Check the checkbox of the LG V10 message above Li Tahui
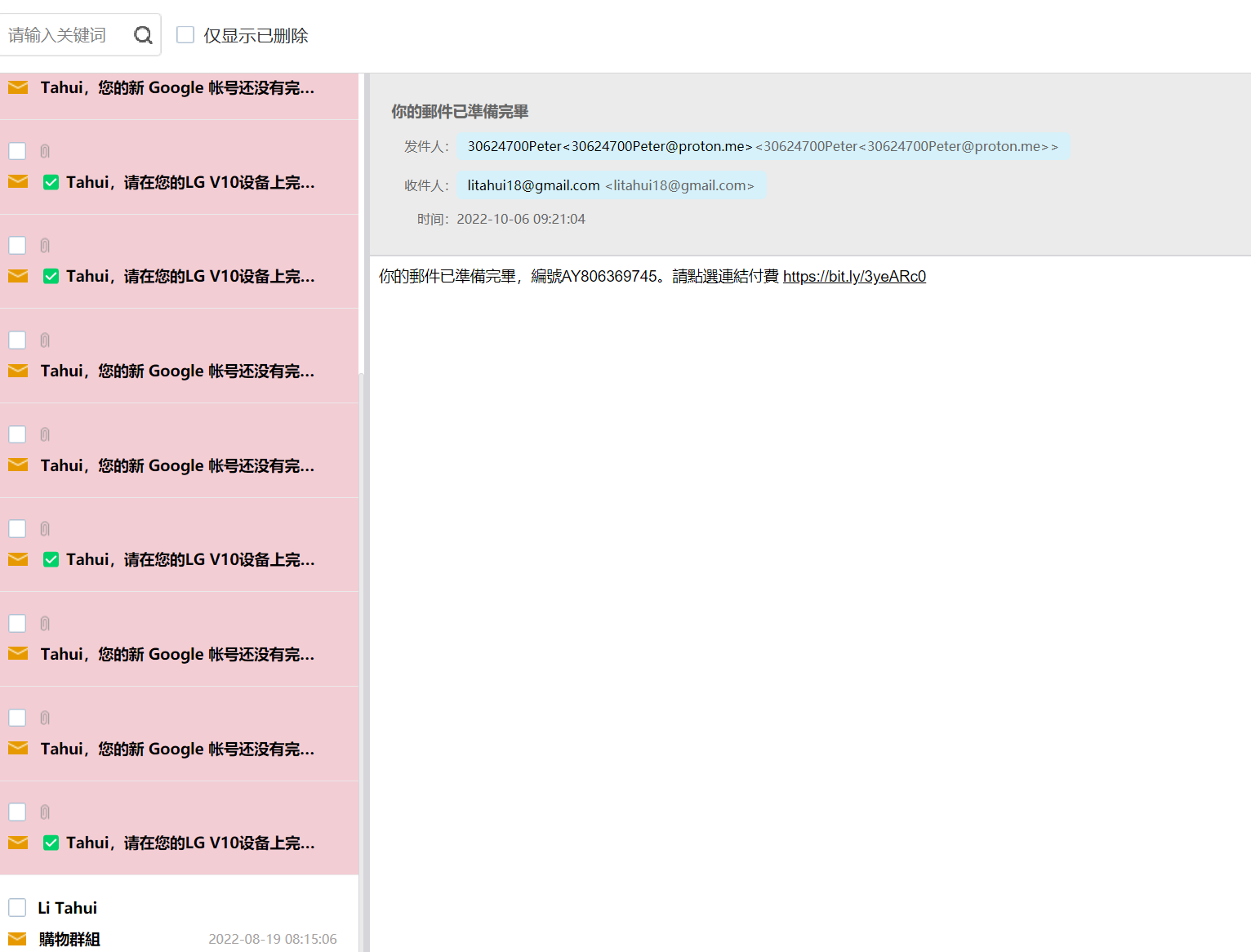This screenshot has width=1251, height=952. pos(17,812)
